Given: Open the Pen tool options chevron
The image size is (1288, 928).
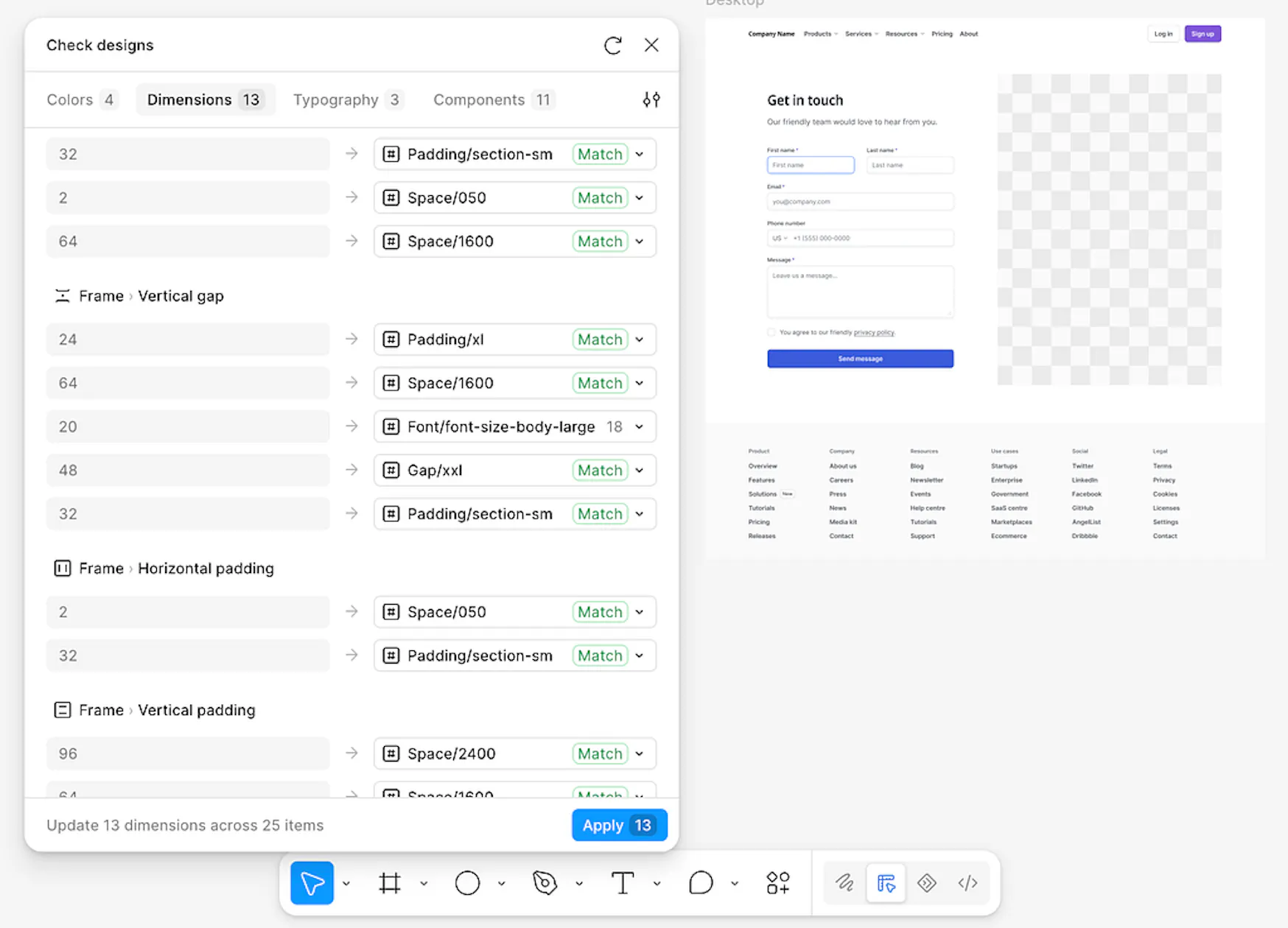Looking at the screenshot, I should pos(579,883).
